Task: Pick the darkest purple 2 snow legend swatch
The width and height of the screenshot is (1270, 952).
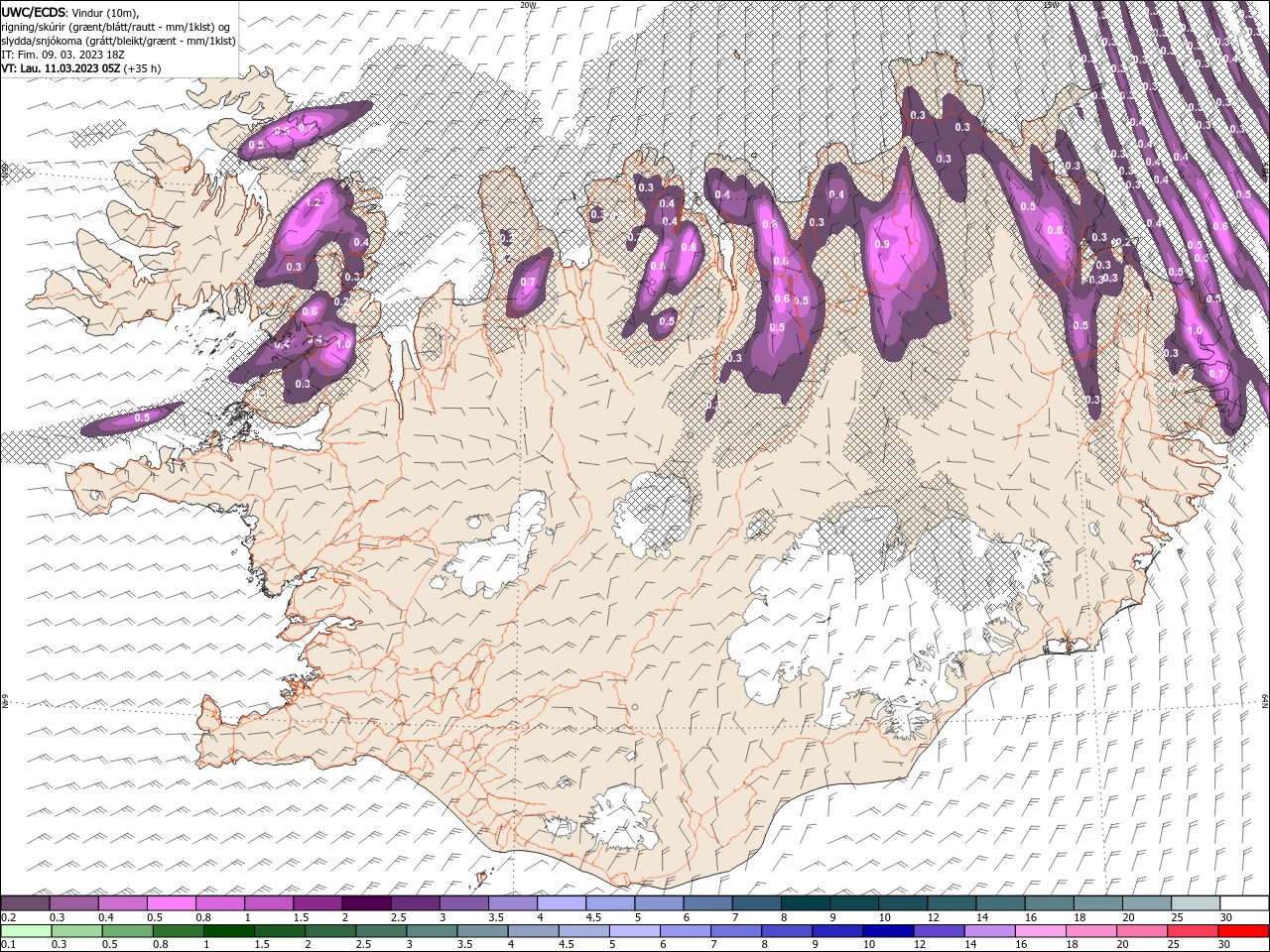Action: coord(366,902)
